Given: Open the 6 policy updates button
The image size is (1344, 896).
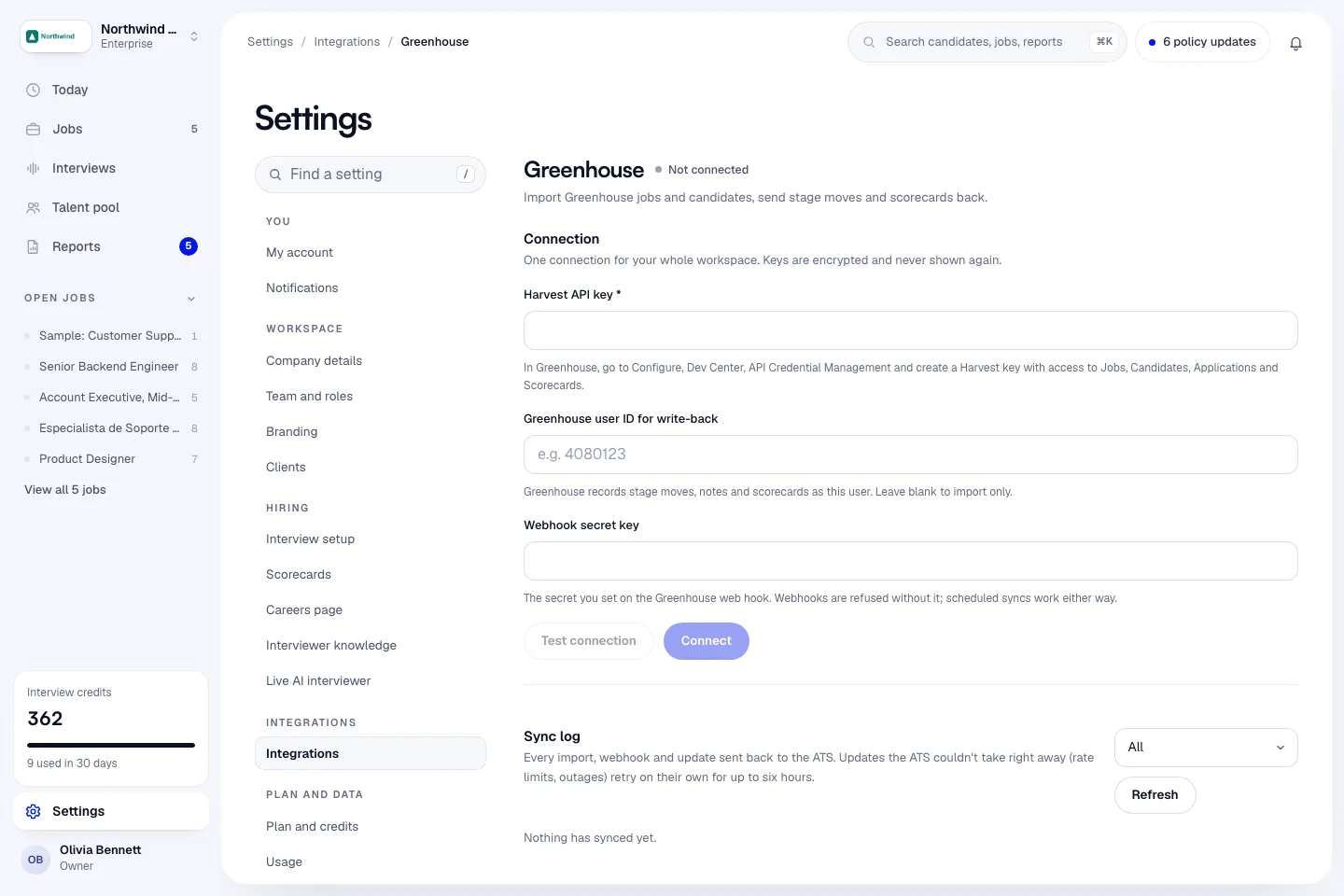Looking at the screenshot, I should coord(1202,42).
